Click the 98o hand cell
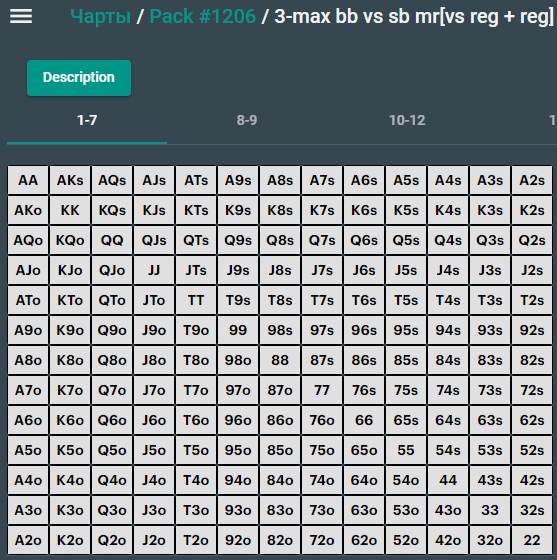This screenshot has height=560, width=557. coord(238,360)
